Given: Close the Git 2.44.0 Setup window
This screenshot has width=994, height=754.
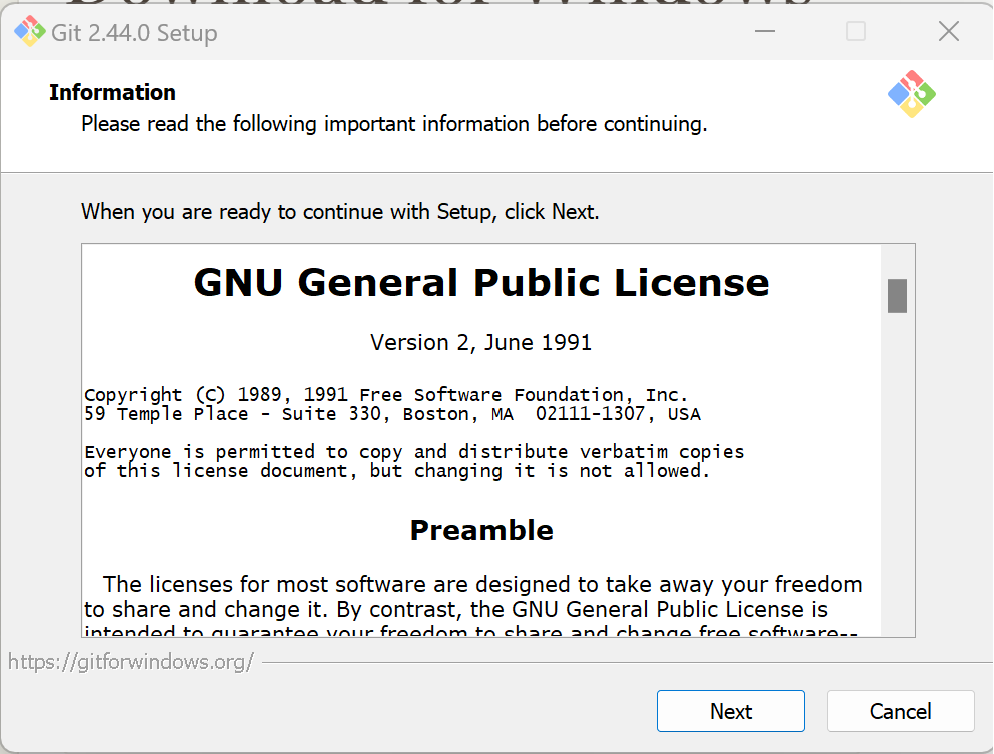Looking at the screenshot, I should click(x=948, y=31).
